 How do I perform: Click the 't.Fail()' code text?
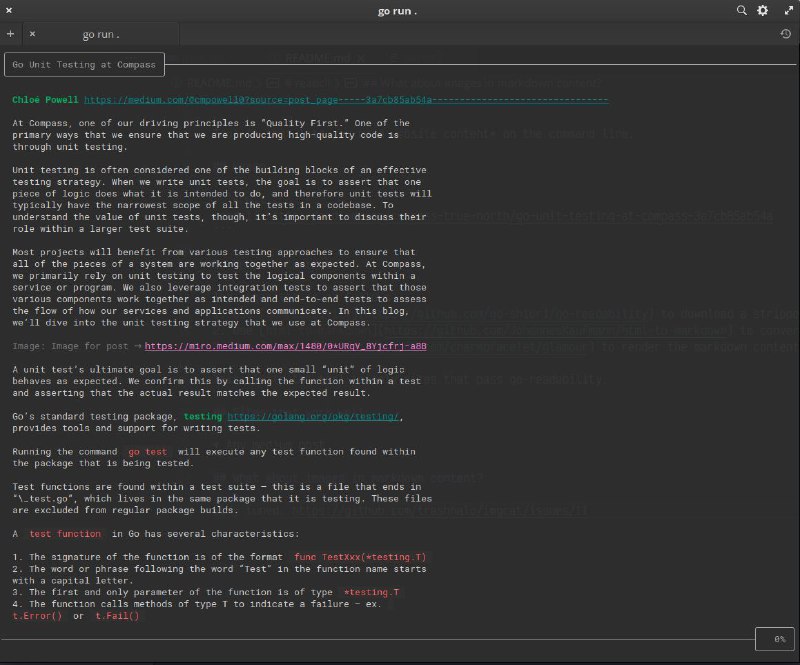pyautogui.click(x=117, y=616)
